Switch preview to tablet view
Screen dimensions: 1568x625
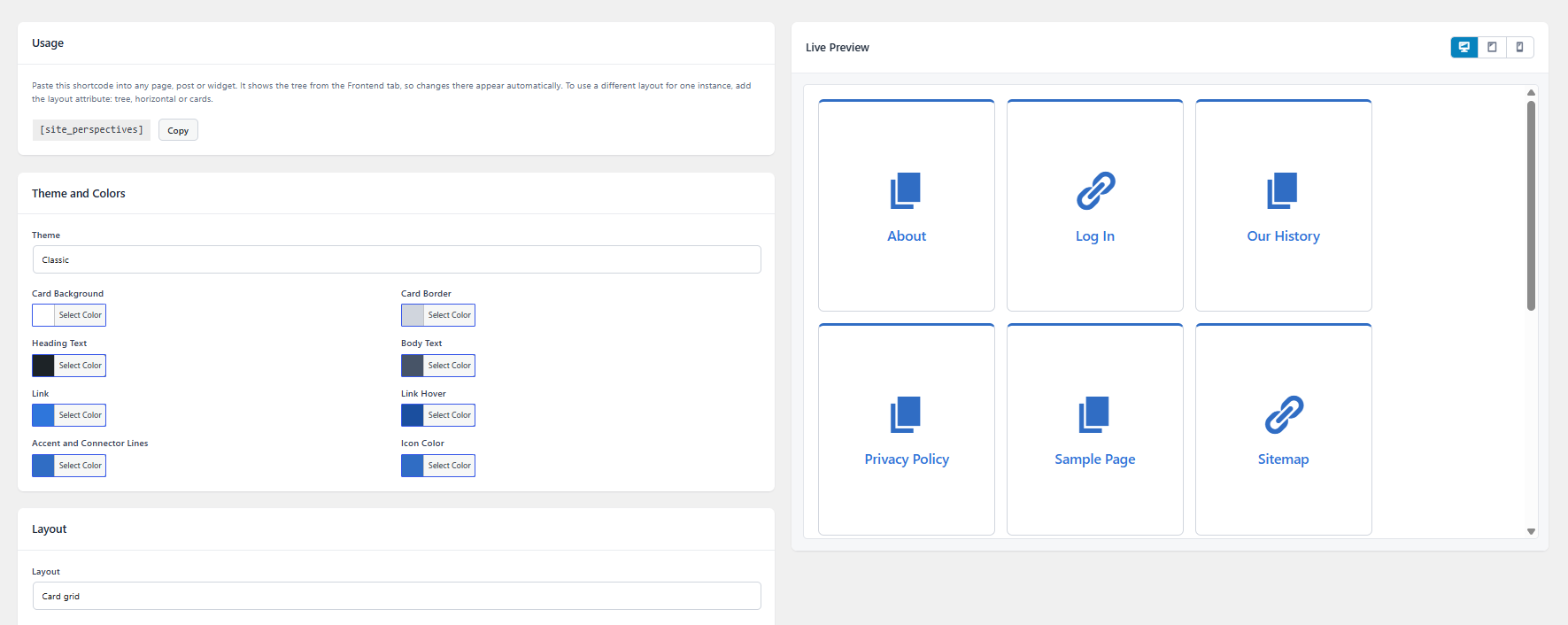[1492, 47]
